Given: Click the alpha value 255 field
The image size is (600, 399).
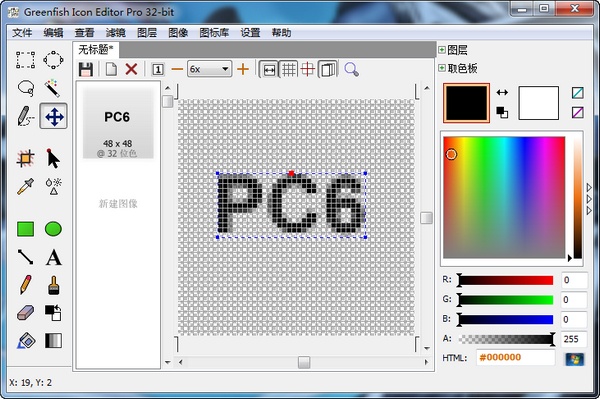Looking at the screenshot, I should [x=574, y=339].
